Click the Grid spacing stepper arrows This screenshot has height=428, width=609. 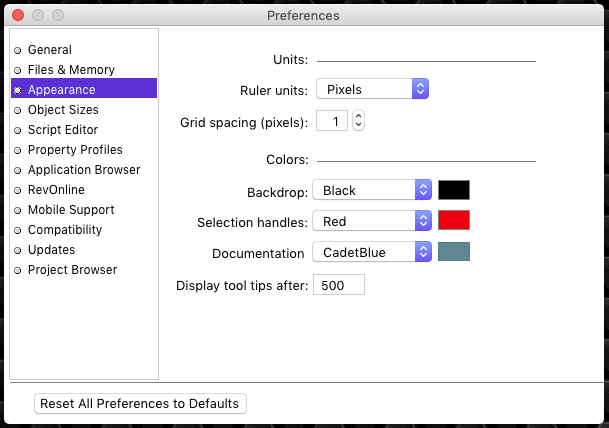click(359, 121)
